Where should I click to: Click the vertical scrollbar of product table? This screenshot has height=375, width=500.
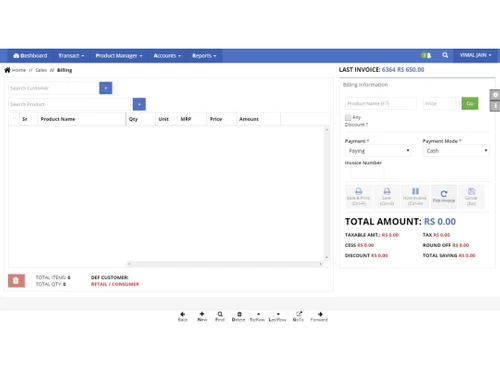[327, 193]
